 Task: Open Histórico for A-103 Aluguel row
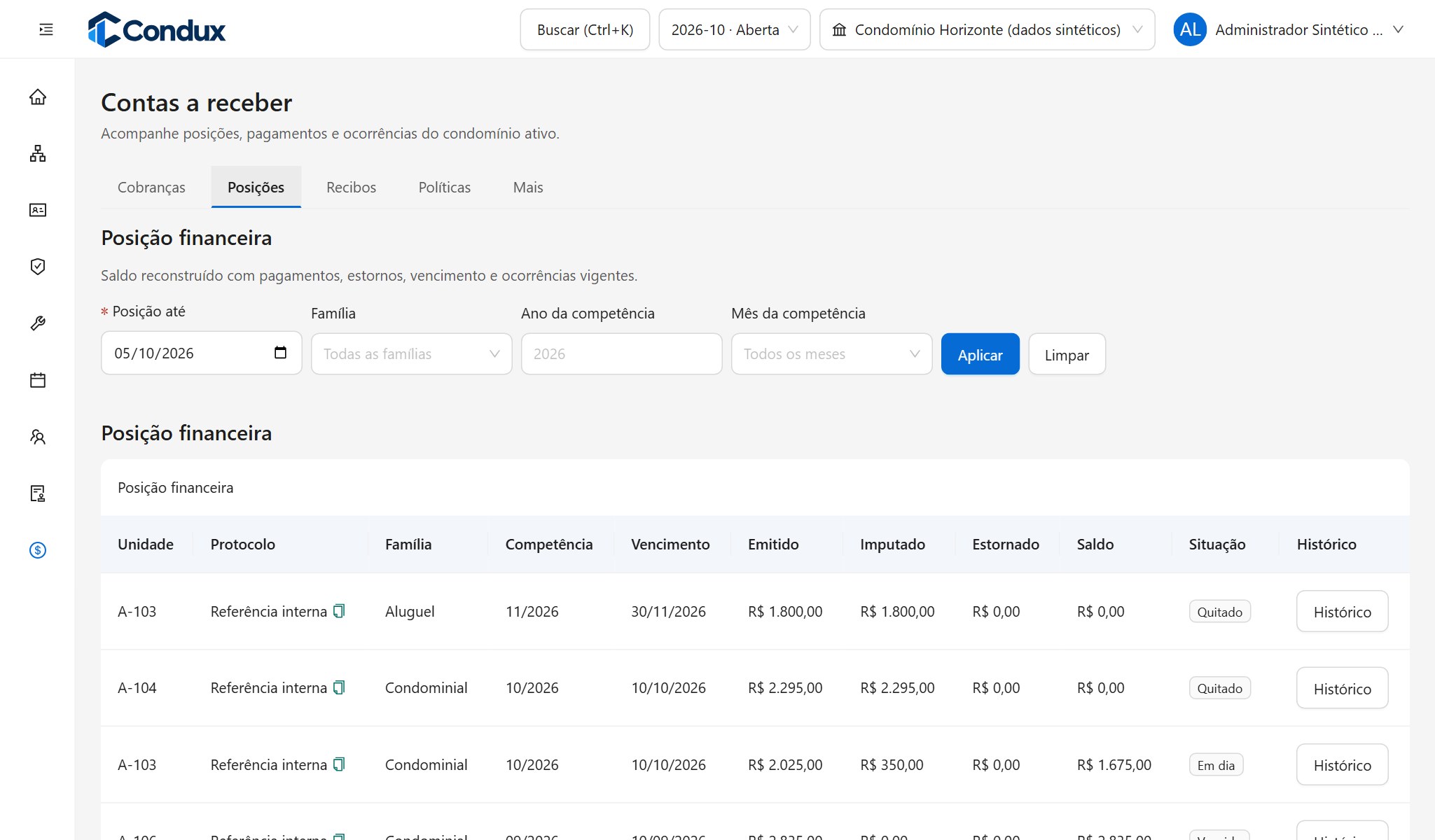1342,612
